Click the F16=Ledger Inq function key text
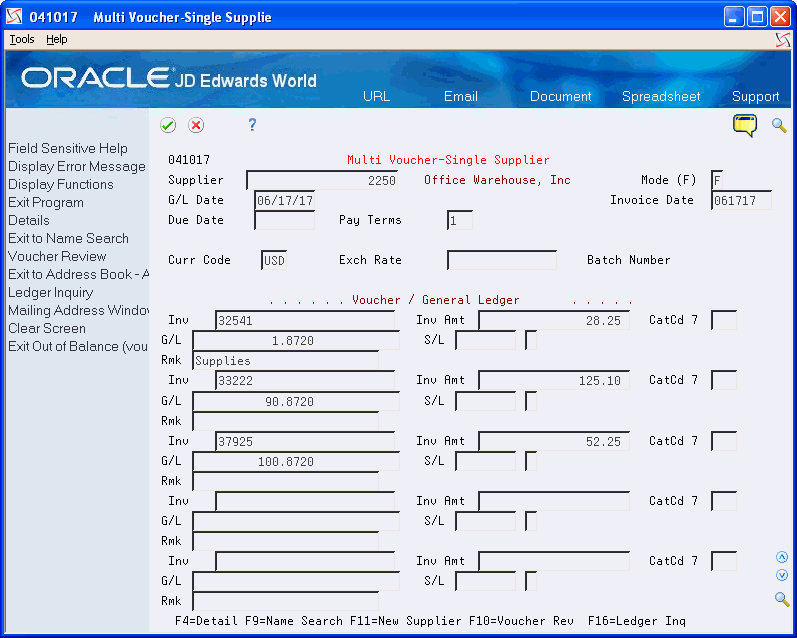797x638 pixels. click(636, 621)
